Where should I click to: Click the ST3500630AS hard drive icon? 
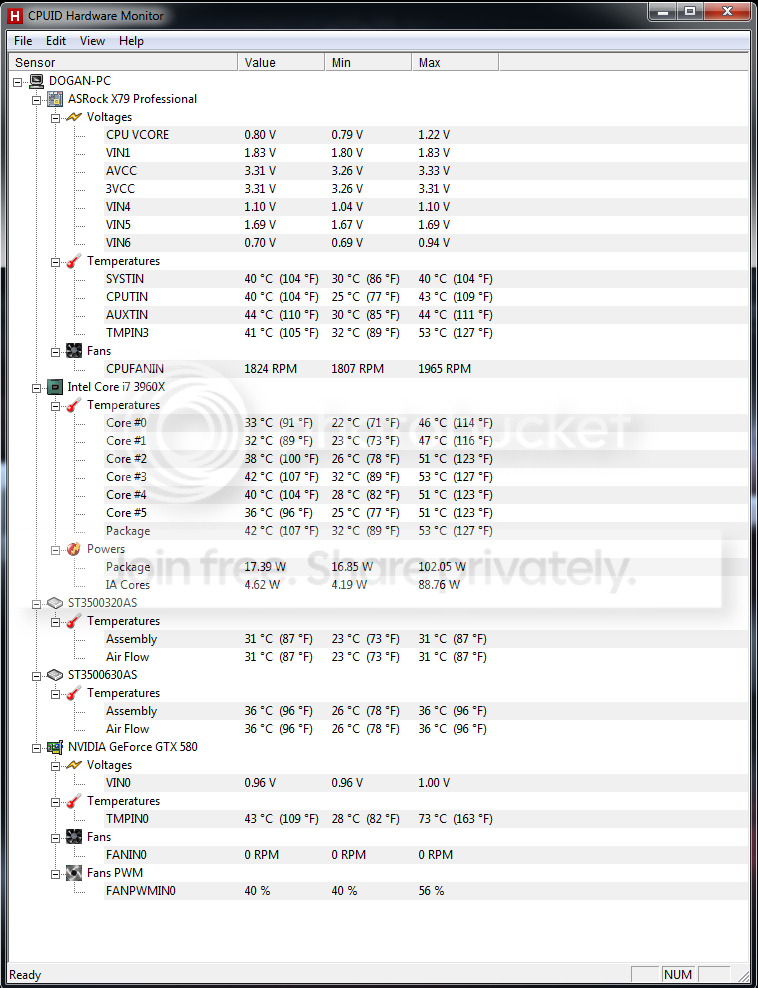coord(55,675)
